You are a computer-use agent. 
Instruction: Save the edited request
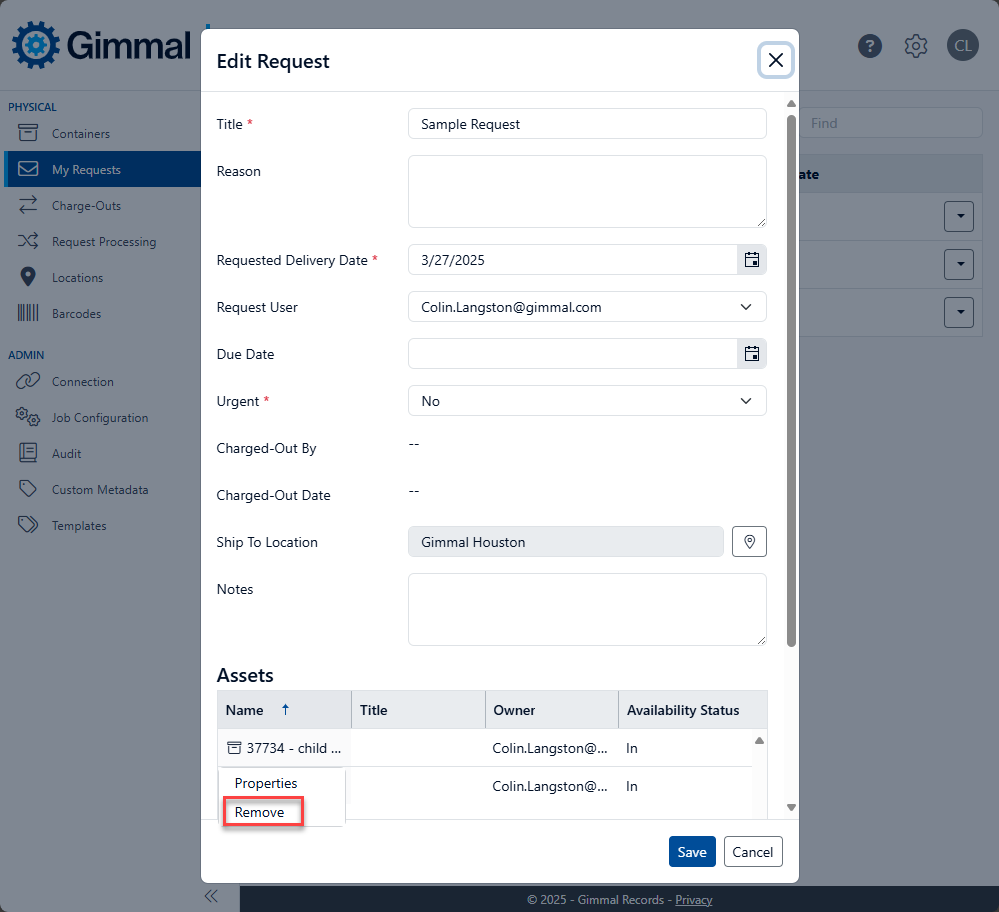tap(692, 852)
